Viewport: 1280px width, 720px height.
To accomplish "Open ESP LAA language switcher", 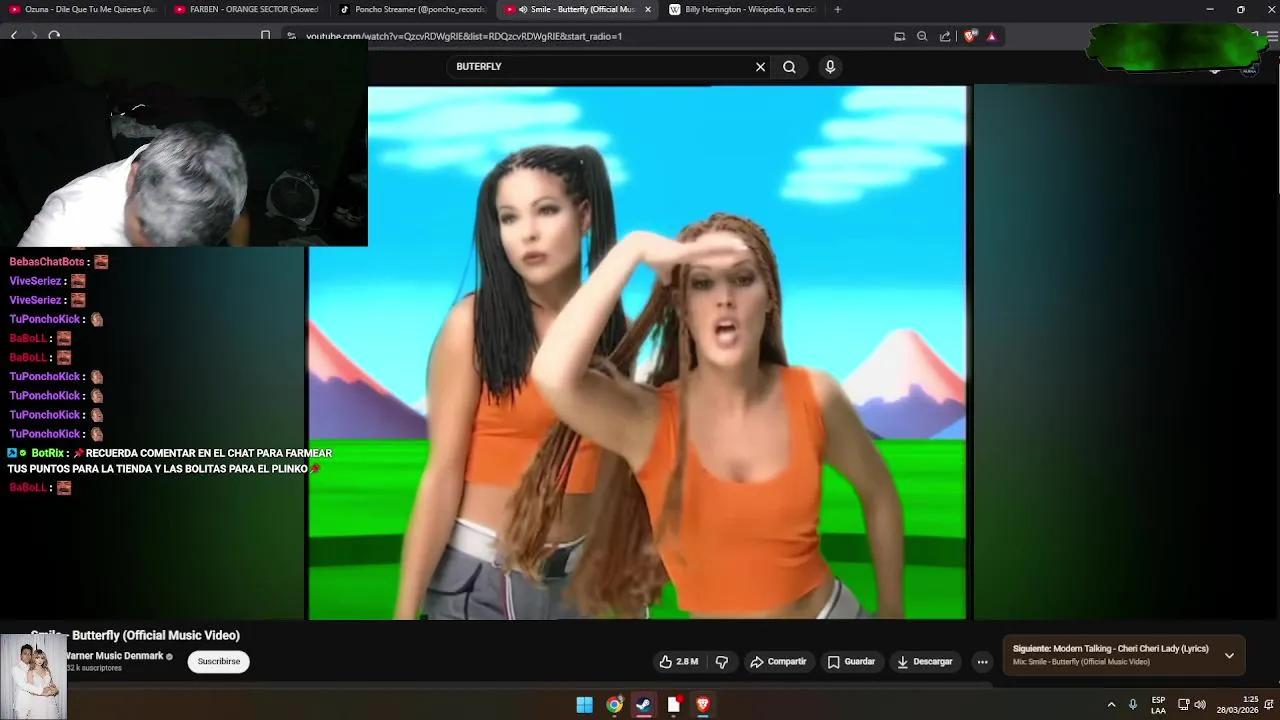I will 1158,705.
